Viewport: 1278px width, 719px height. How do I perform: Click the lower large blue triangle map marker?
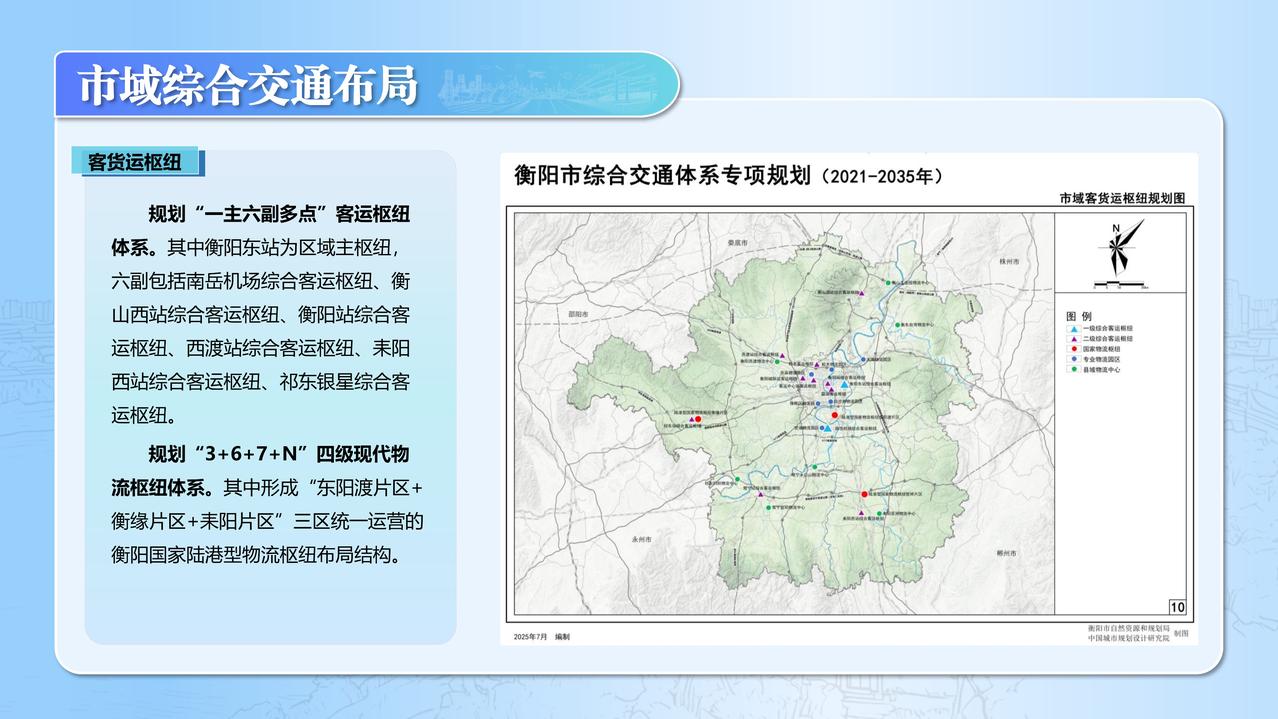[827, 428]
